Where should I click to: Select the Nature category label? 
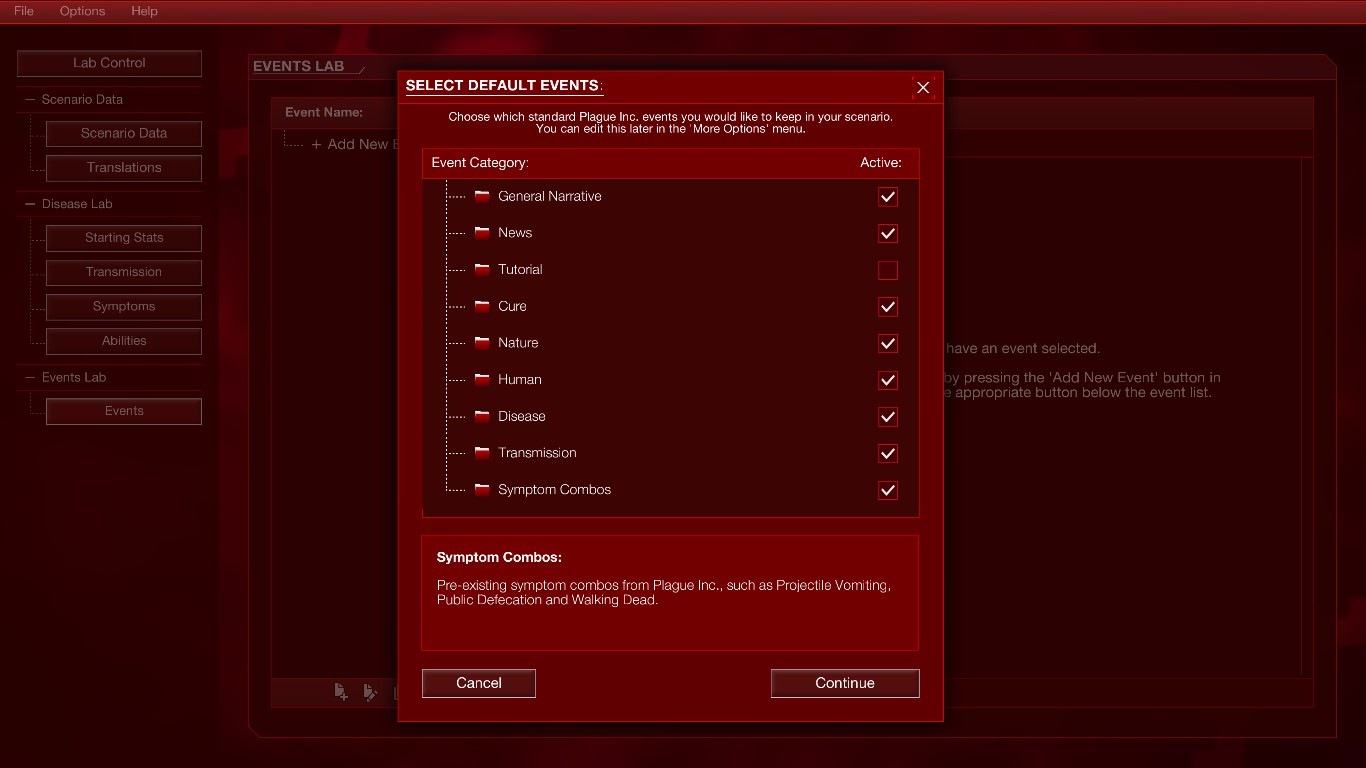(x=518, y=343)
